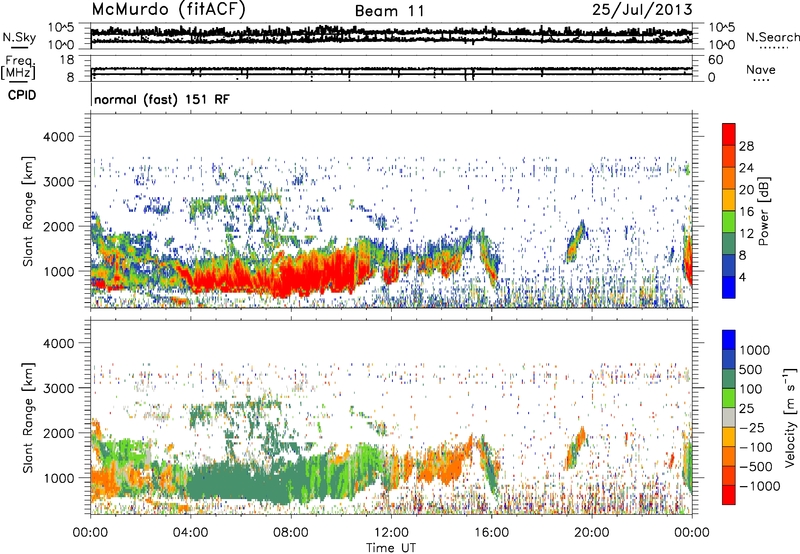Image resolution: width=800 pixels, height=554 pixels.
Task: Pick the yellow-orange 16–20 dB Power swatch
Action: tap(729, 200)
